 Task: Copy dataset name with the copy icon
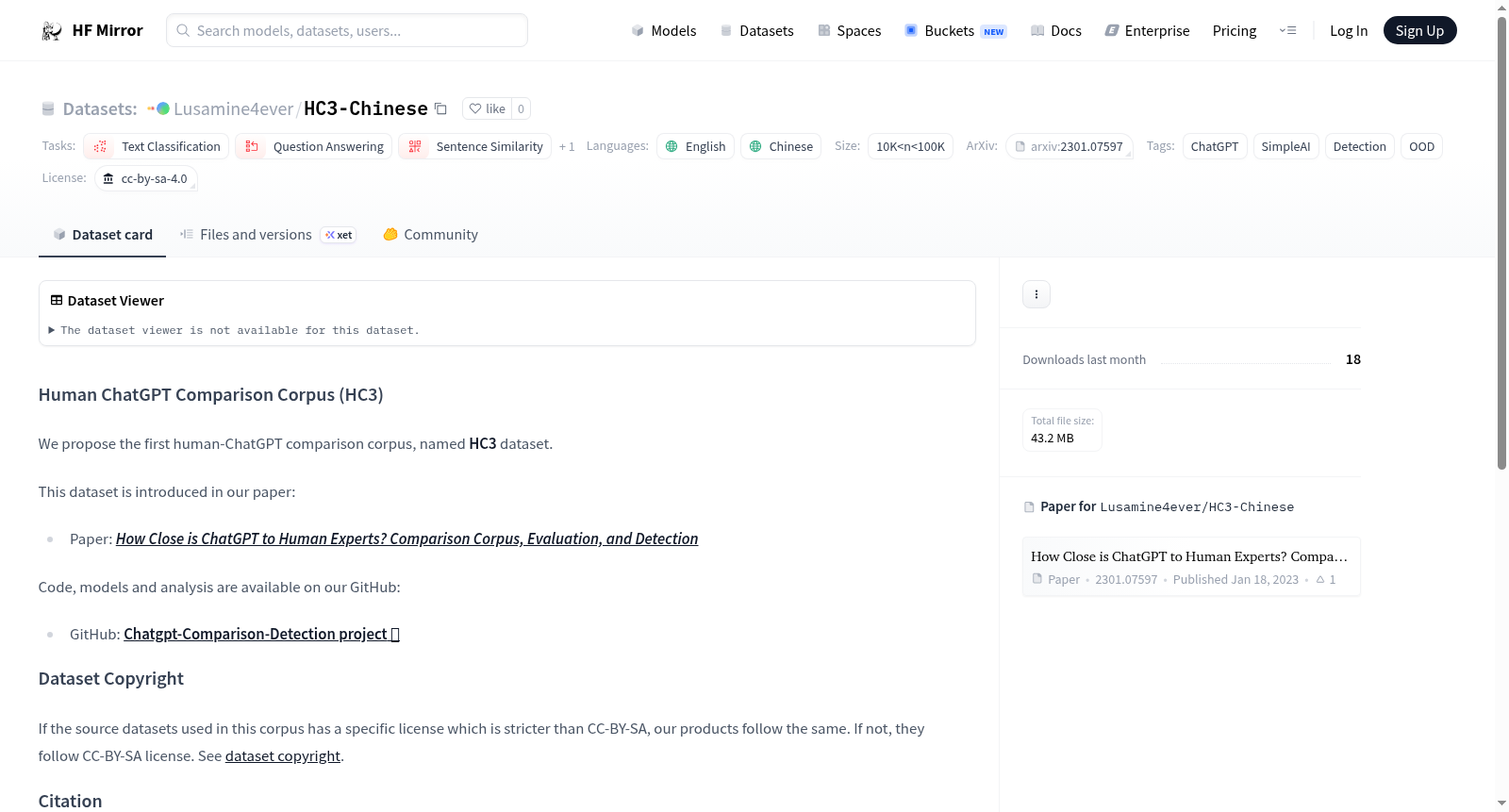440,108
